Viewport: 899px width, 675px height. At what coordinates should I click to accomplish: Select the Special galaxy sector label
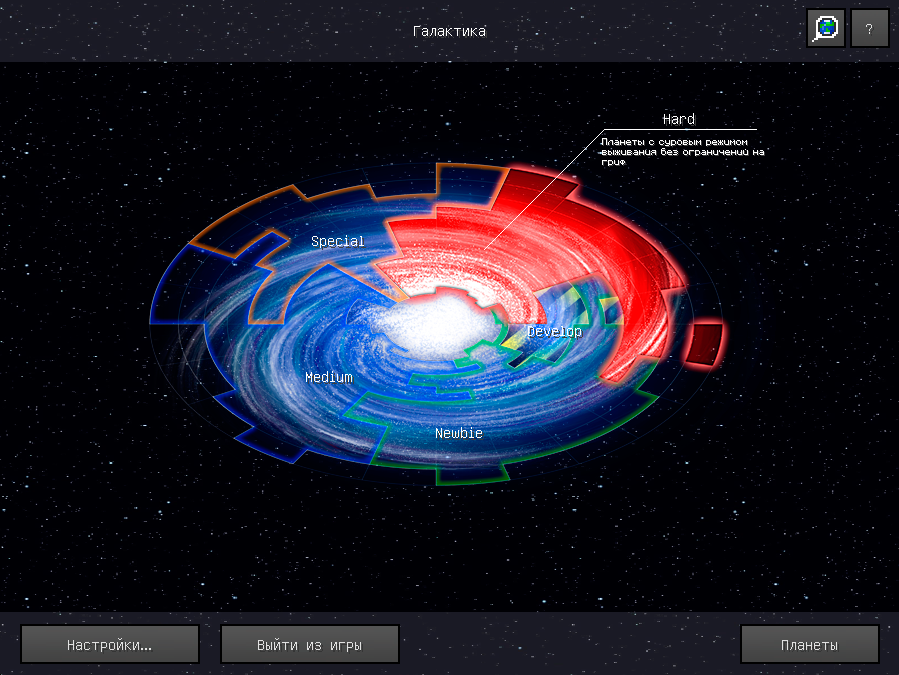click(x=338, y=241)
